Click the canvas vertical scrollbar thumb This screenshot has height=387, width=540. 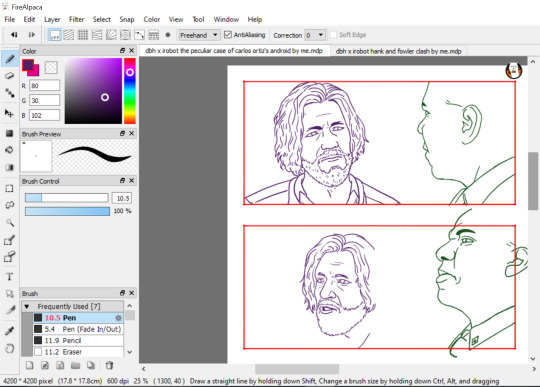coord(533,181)
